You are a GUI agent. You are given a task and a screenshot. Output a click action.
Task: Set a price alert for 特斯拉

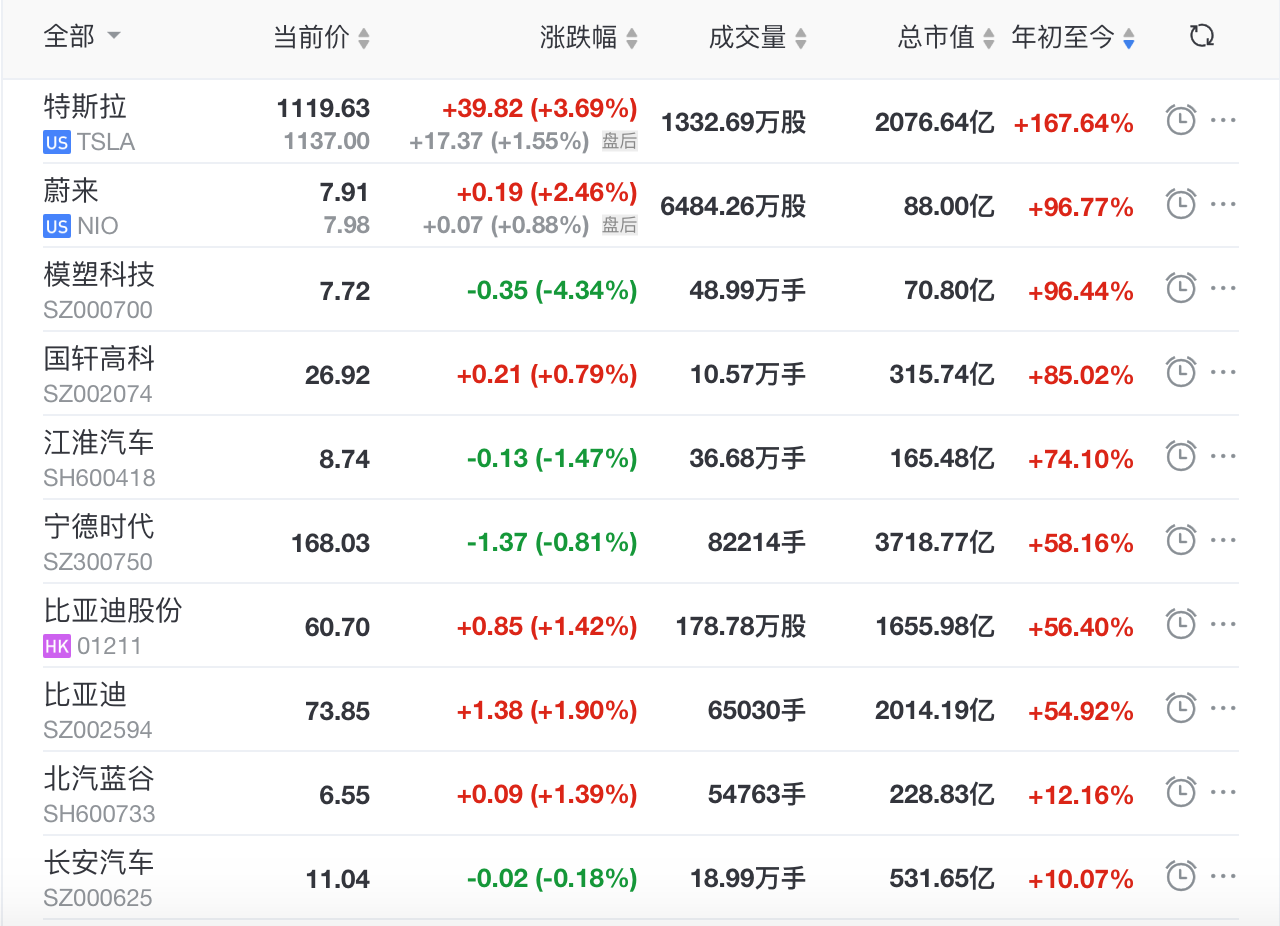point(1181,121)
